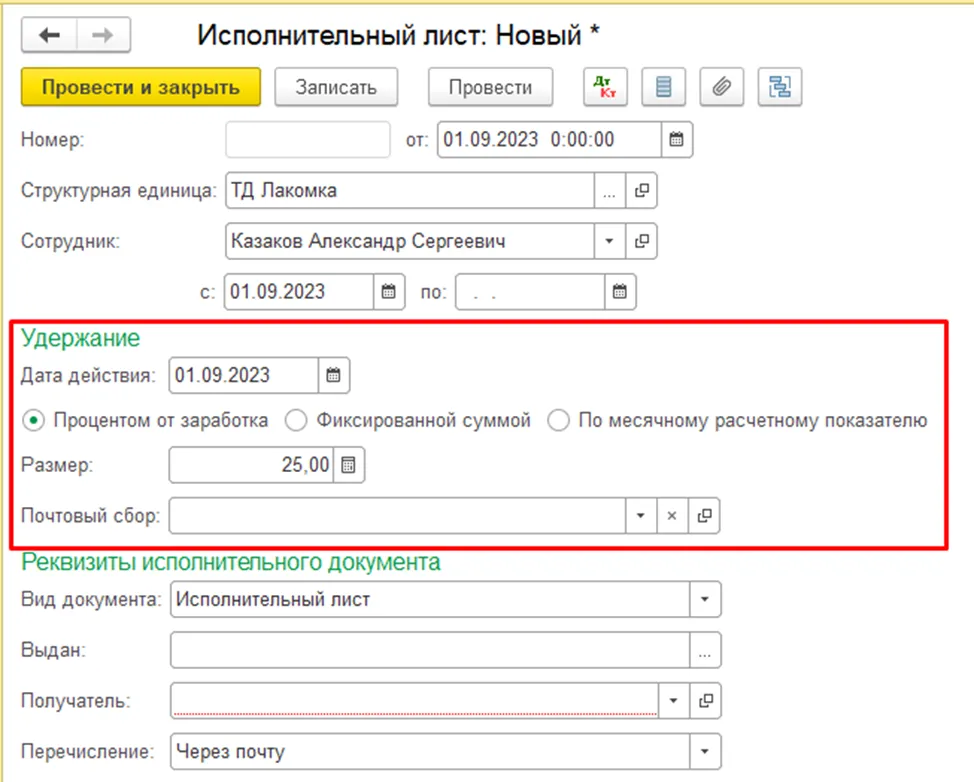
Task: Click the Вид документа field Исполнительный лист
Action: pyautogui.click(x=430, y=599)
